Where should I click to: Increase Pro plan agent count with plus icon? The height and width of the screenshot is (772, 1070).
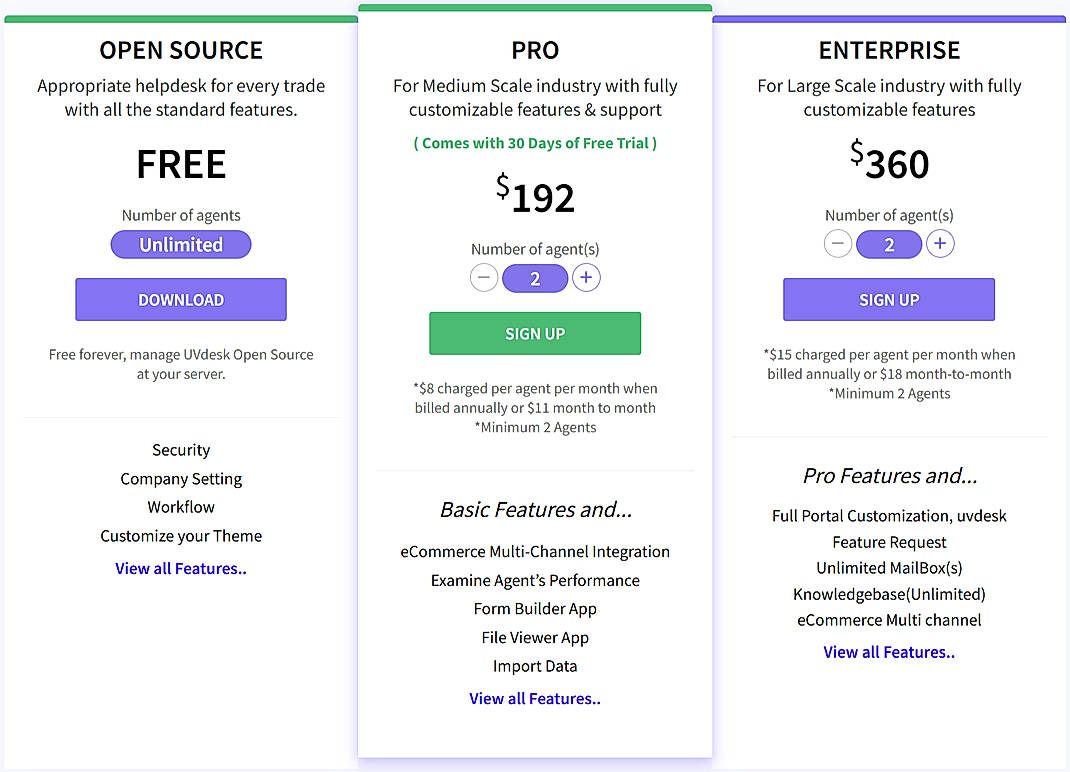pos(586,278)
